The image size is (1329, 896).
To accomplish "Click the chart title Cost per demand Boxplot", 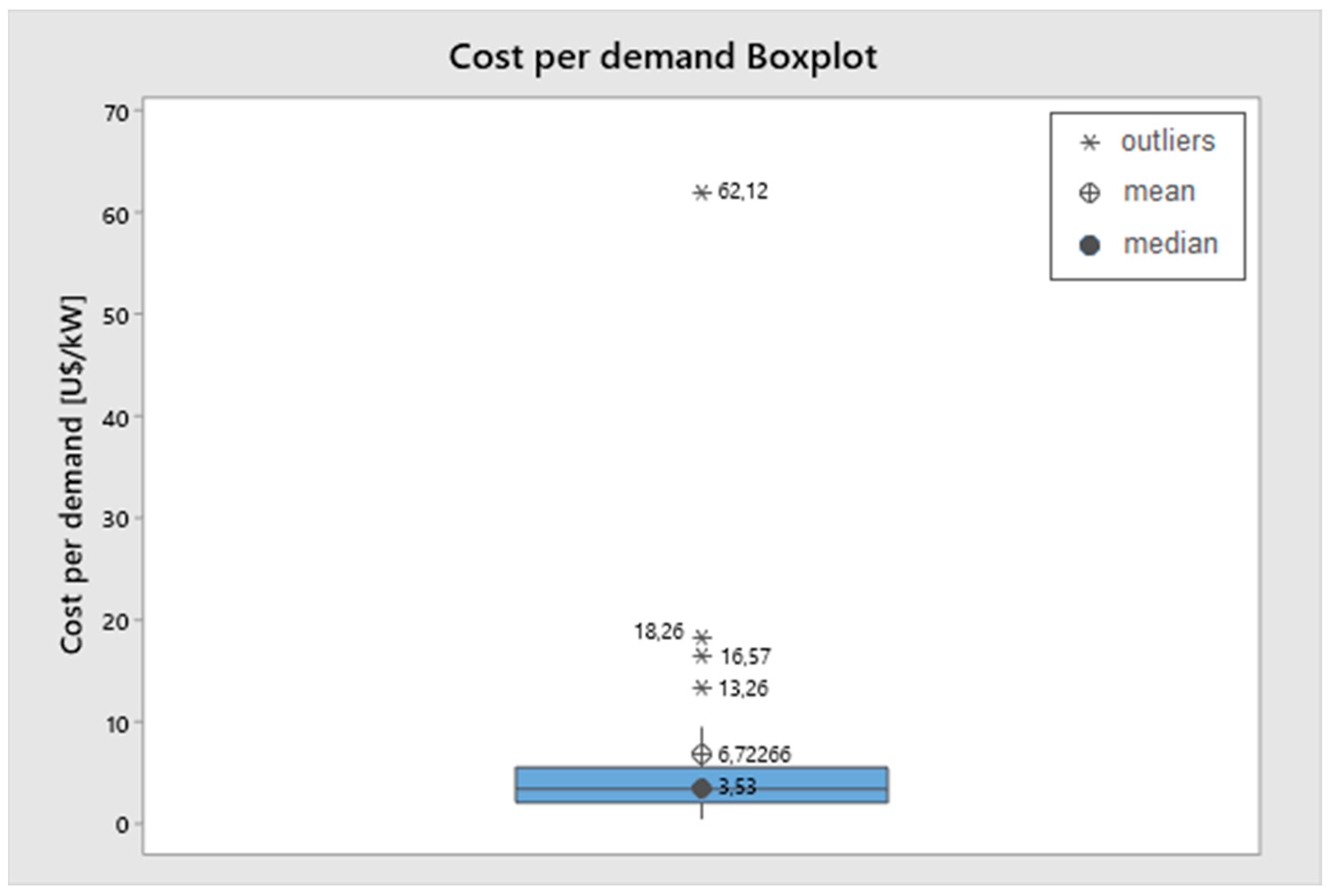I will coord(663,57).
